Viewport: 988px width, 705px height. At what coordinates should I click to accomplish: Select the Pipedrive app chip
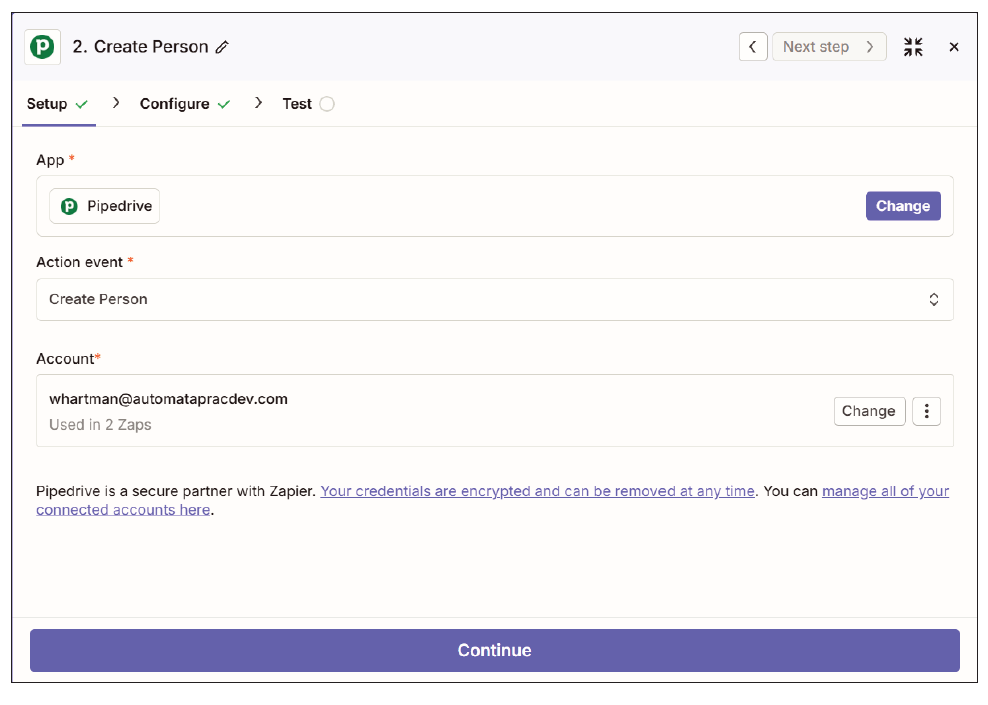point(105,206)
